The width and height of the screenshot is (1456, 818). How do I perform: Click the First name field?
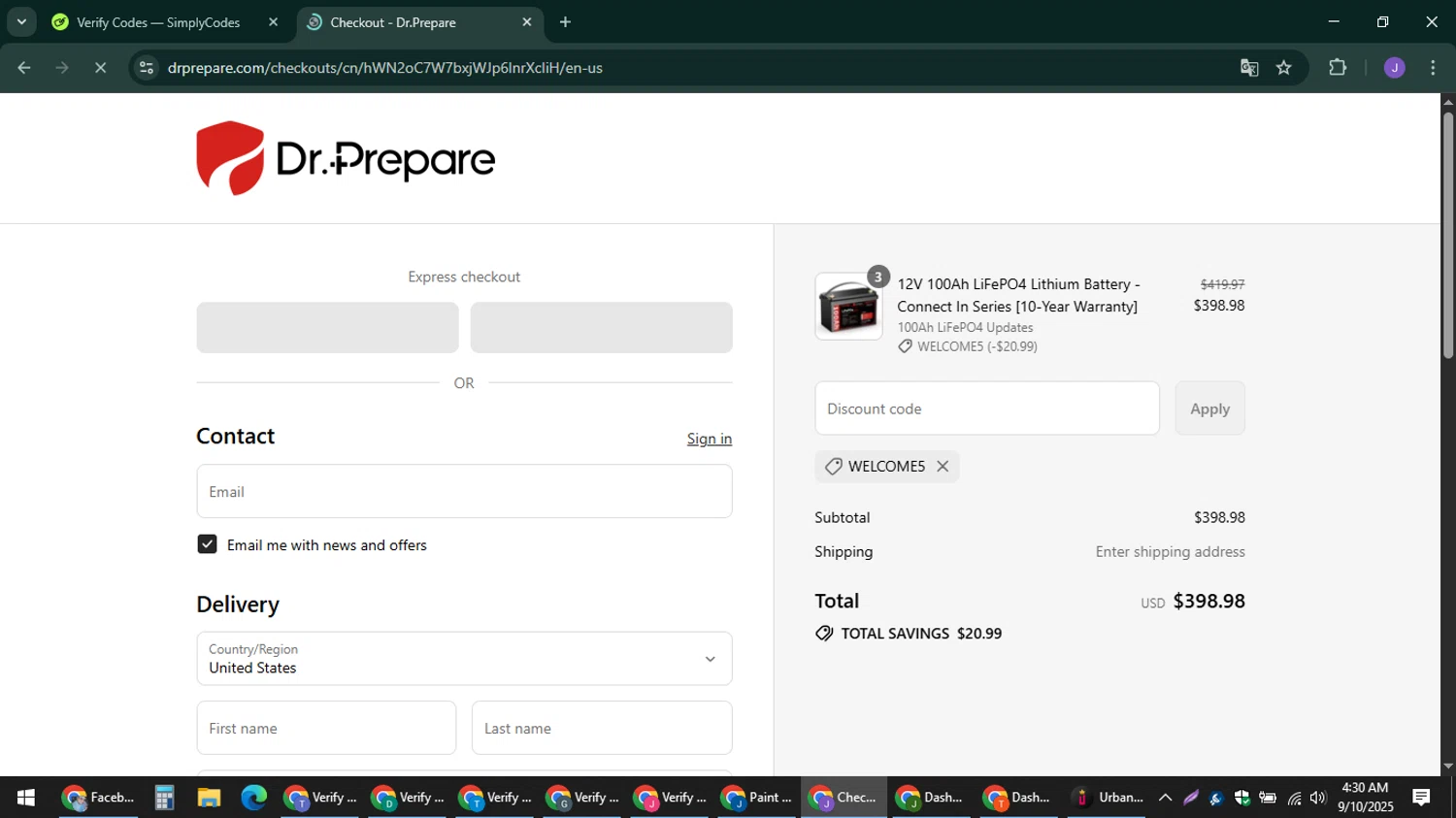[326, 728]
